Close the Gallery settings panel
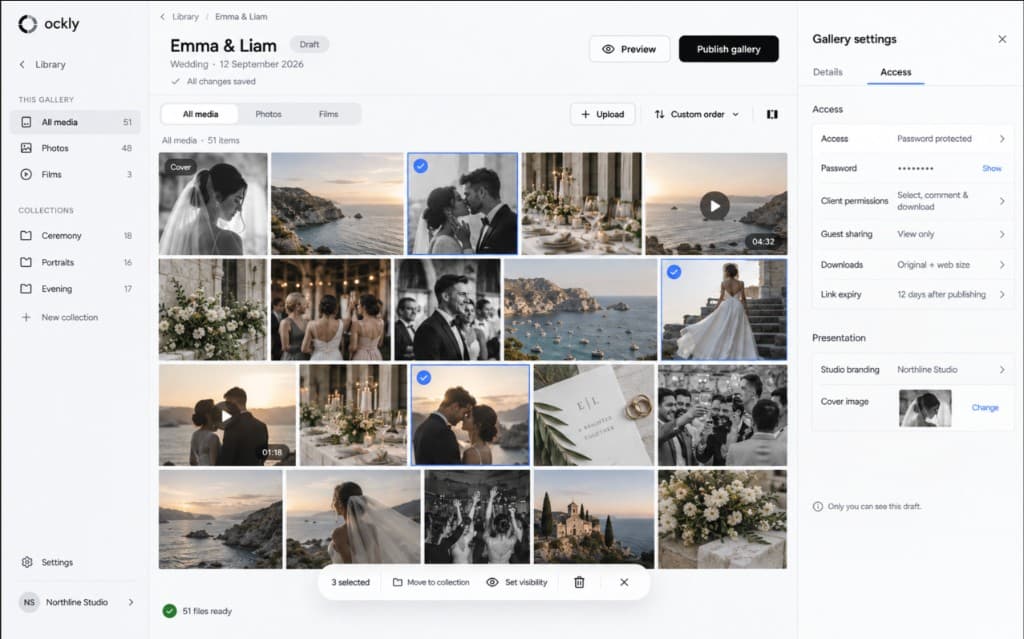1024x639 pixels. [1002, 39]
